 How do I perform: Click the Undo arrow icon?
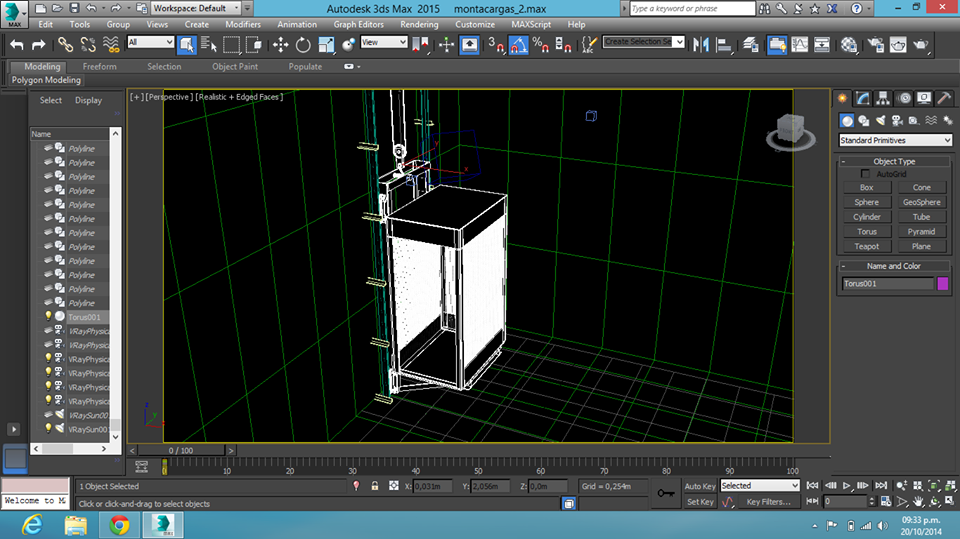(17, 44)
